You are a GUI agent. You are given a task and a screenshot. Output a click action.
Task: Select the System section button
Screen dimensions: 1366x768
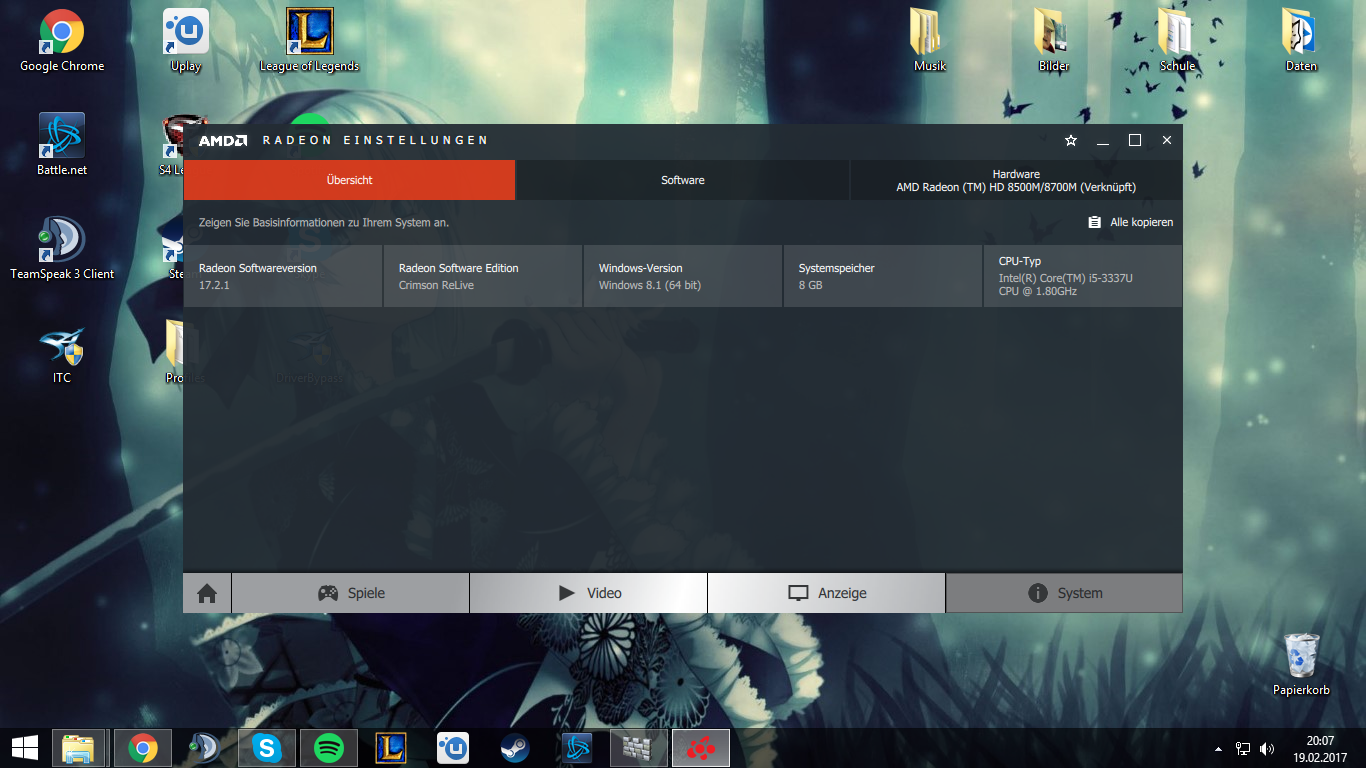click(1064, 593)
